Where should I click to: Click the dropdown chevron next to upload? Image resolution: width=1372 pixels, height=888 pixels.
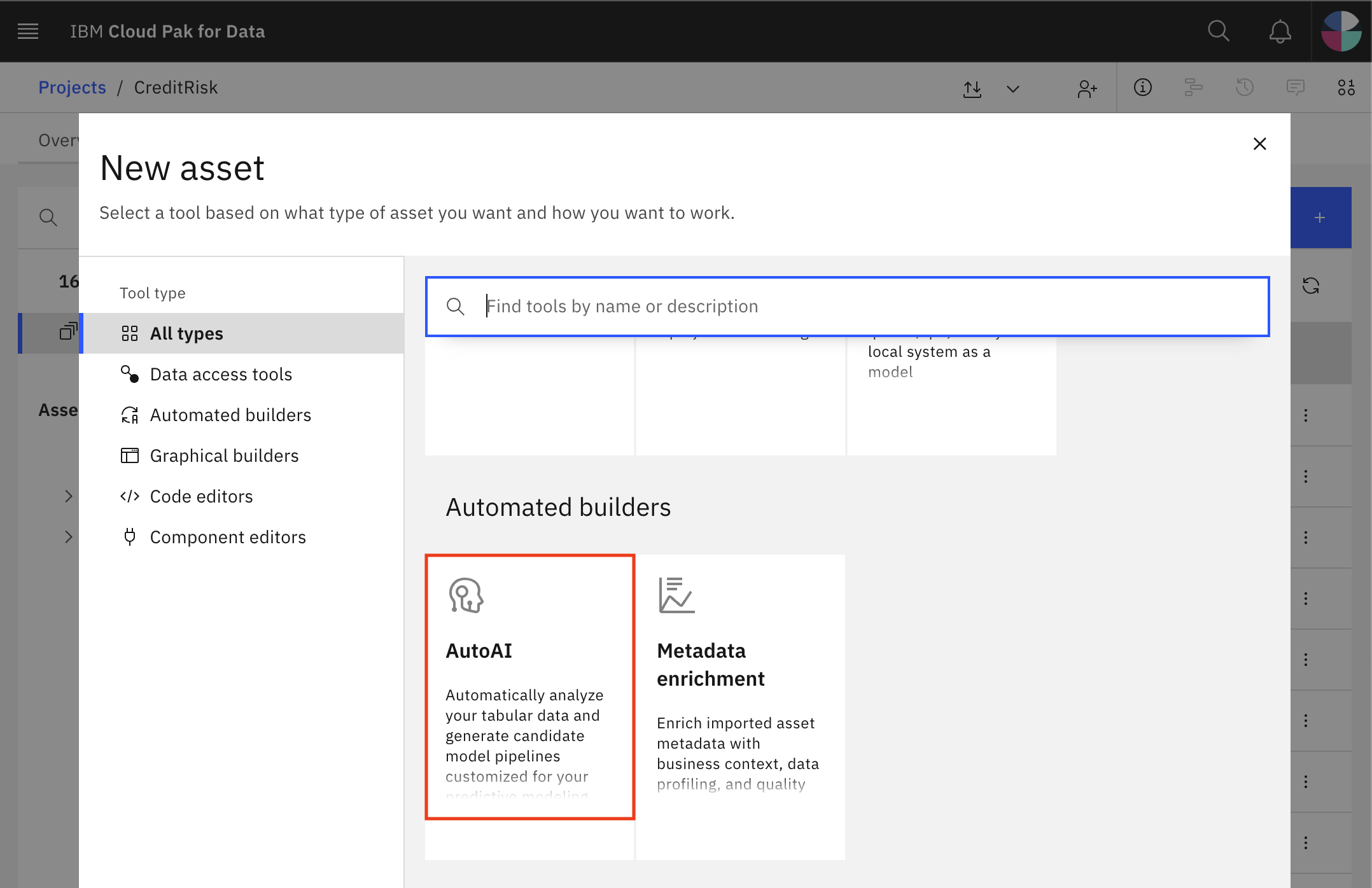coord(1012,88)
